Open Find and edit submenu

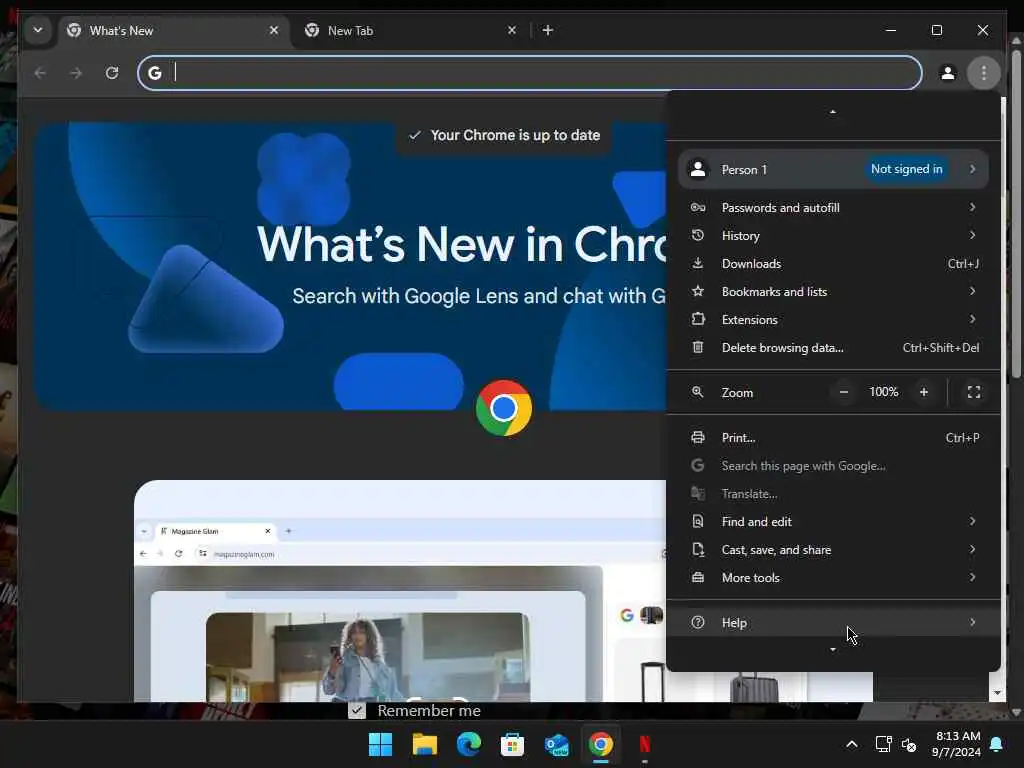(x=833, y=522)
